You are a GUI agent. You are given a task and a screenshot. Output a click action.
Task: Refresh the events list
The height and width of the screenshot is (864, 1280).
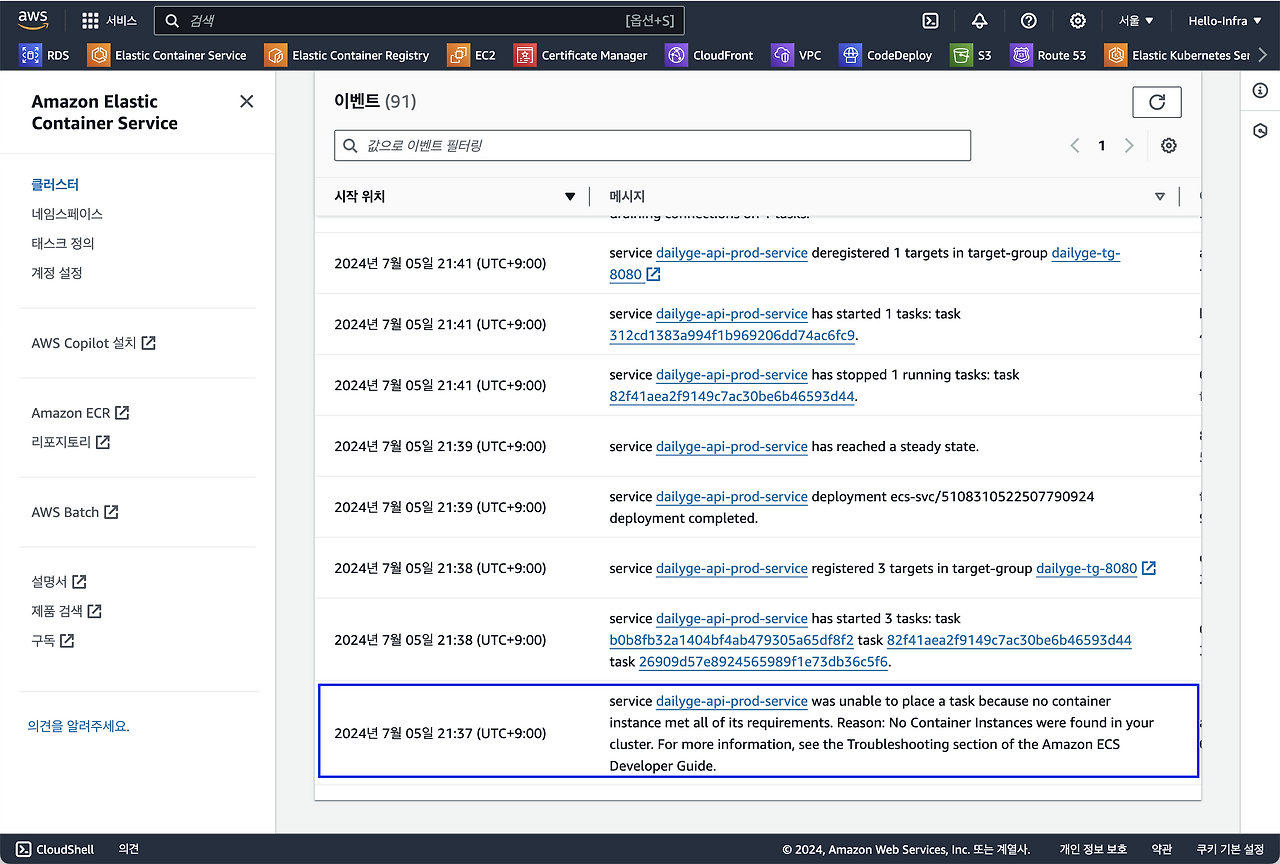click(x=1157, y=102)
